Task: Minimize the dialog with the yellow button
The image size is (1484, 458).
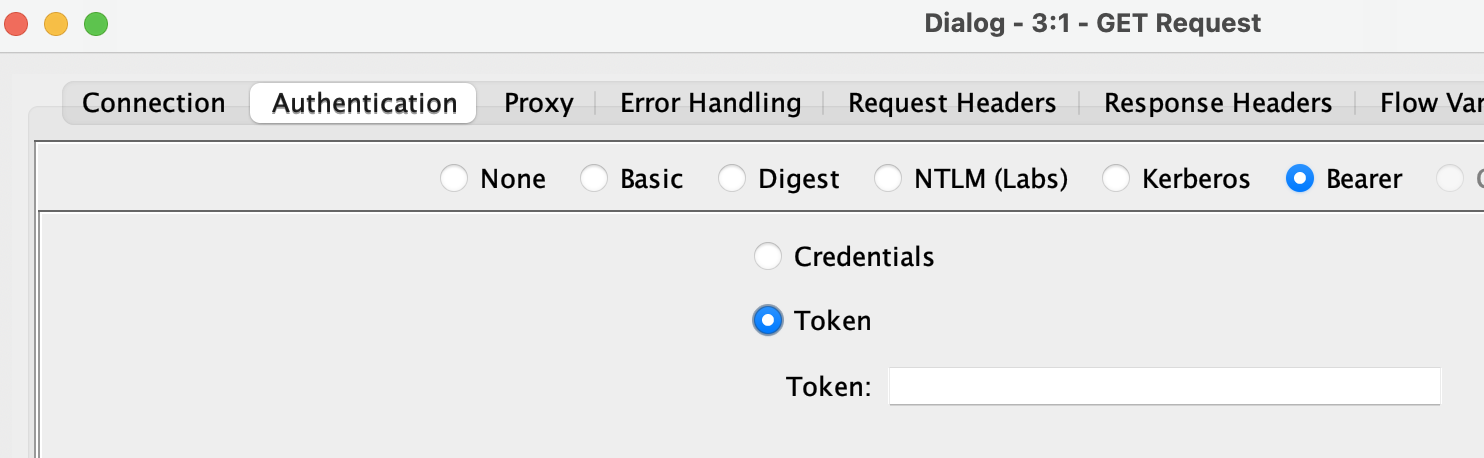Action: click(56, 23)
